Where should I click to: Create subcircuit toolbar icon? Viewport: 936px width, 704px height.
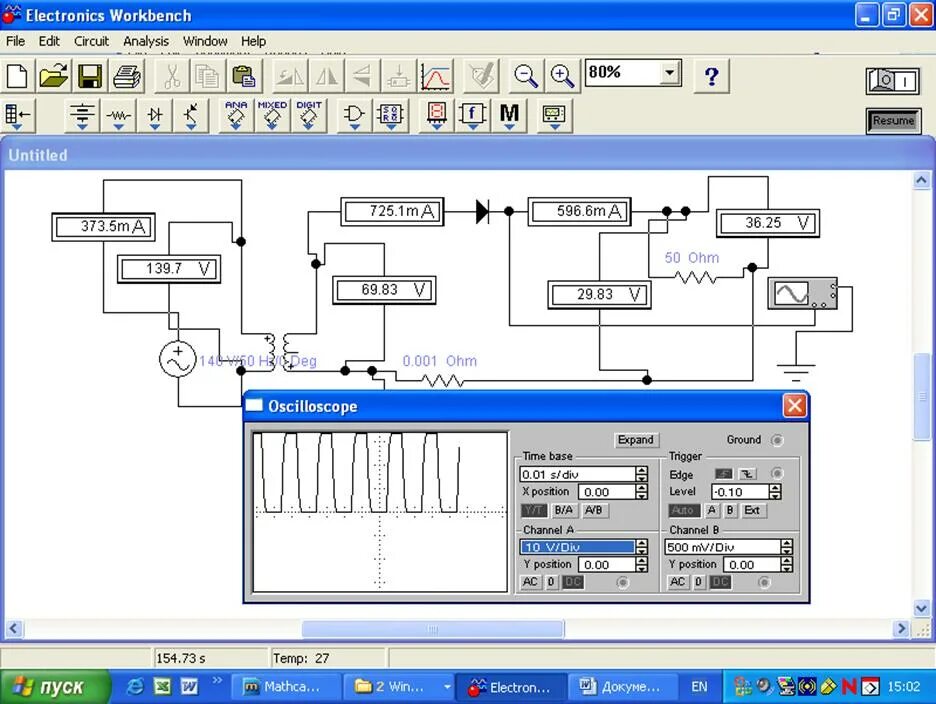tap(398, 76)
